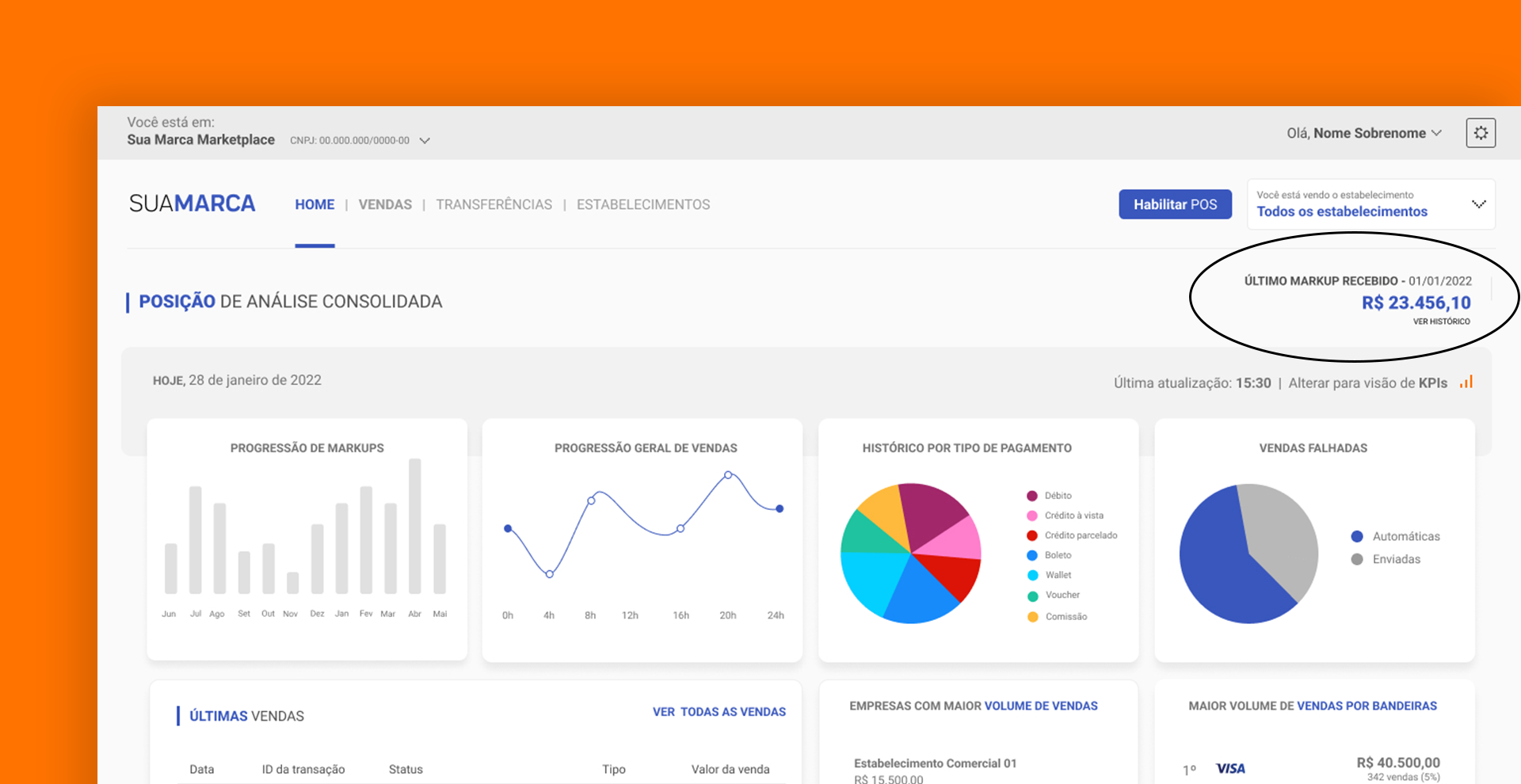1521x784 pixels.
Task: Click the Crédito à vista legend dot
Action: tap(1032, 516)
